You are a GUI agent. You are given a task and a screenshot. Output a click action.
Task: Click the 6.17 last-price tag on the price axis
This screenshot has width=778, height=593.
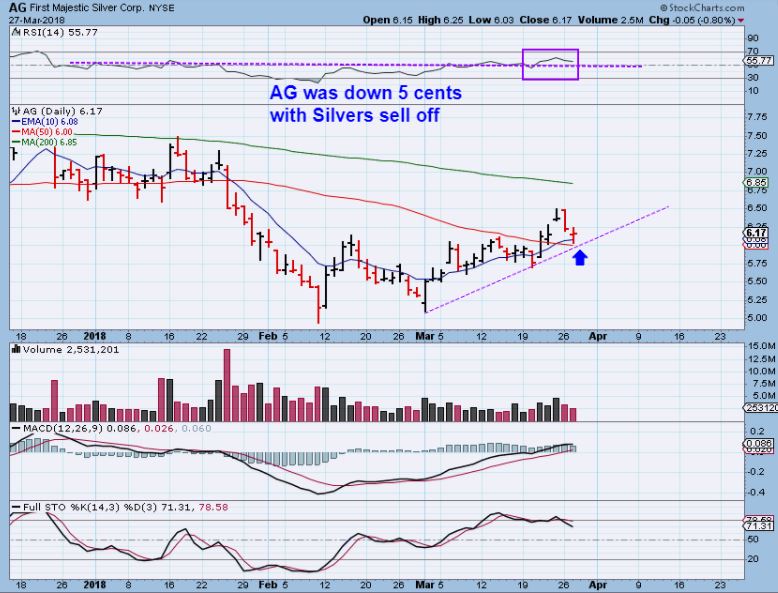(757, 233)
